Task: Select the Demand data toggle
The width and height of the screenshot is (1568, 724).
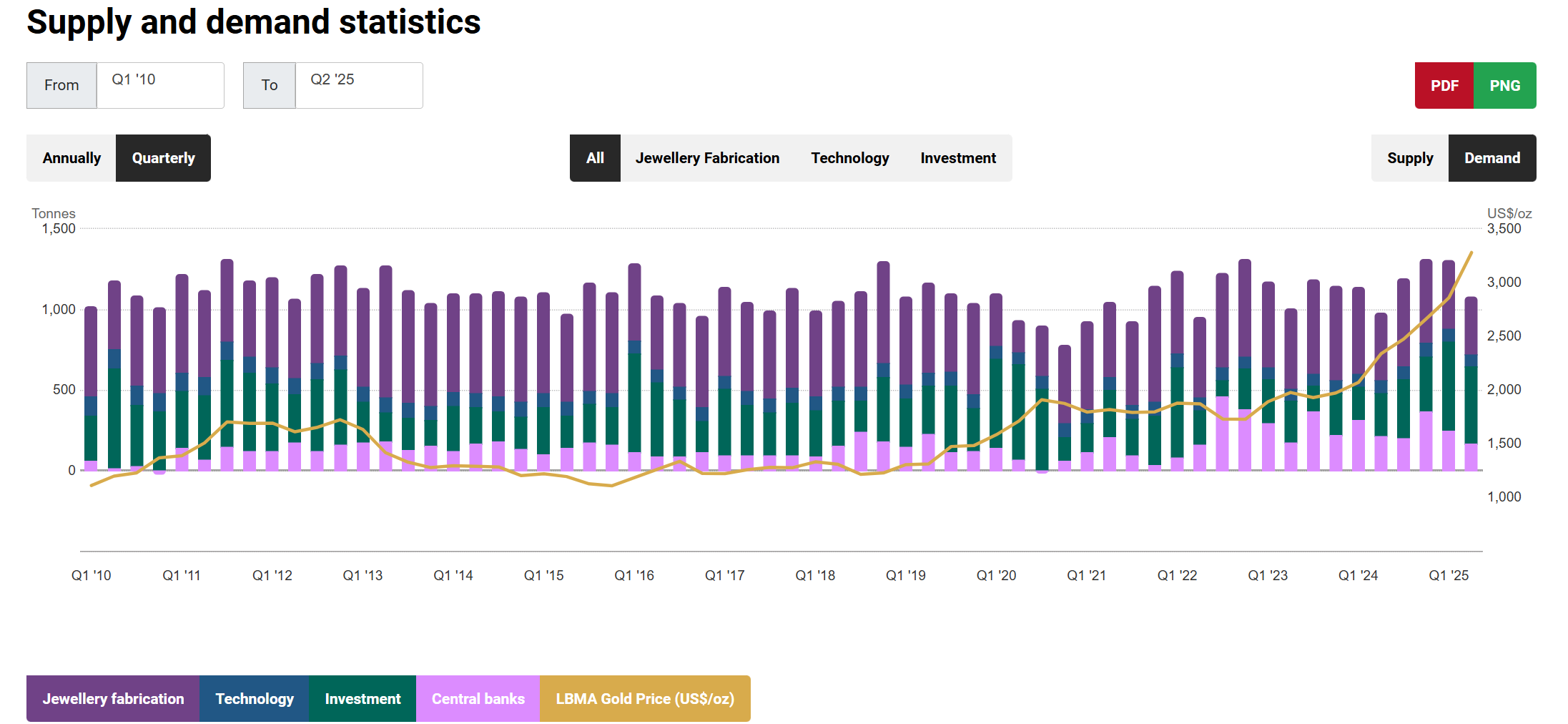Action: [1491, 158]
